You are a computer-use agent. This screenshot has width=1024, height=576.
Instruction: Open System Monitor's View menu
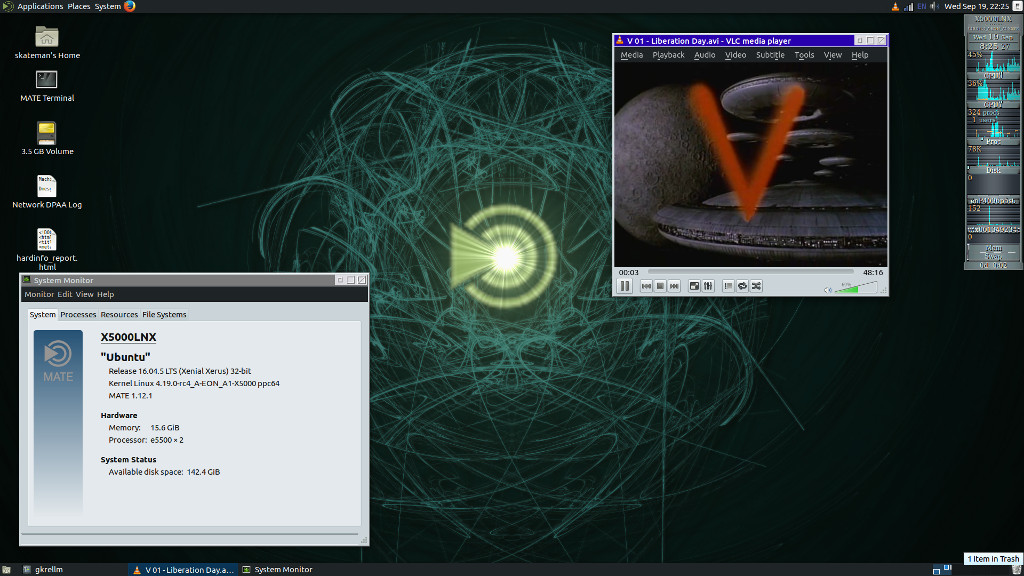[84, 295]
